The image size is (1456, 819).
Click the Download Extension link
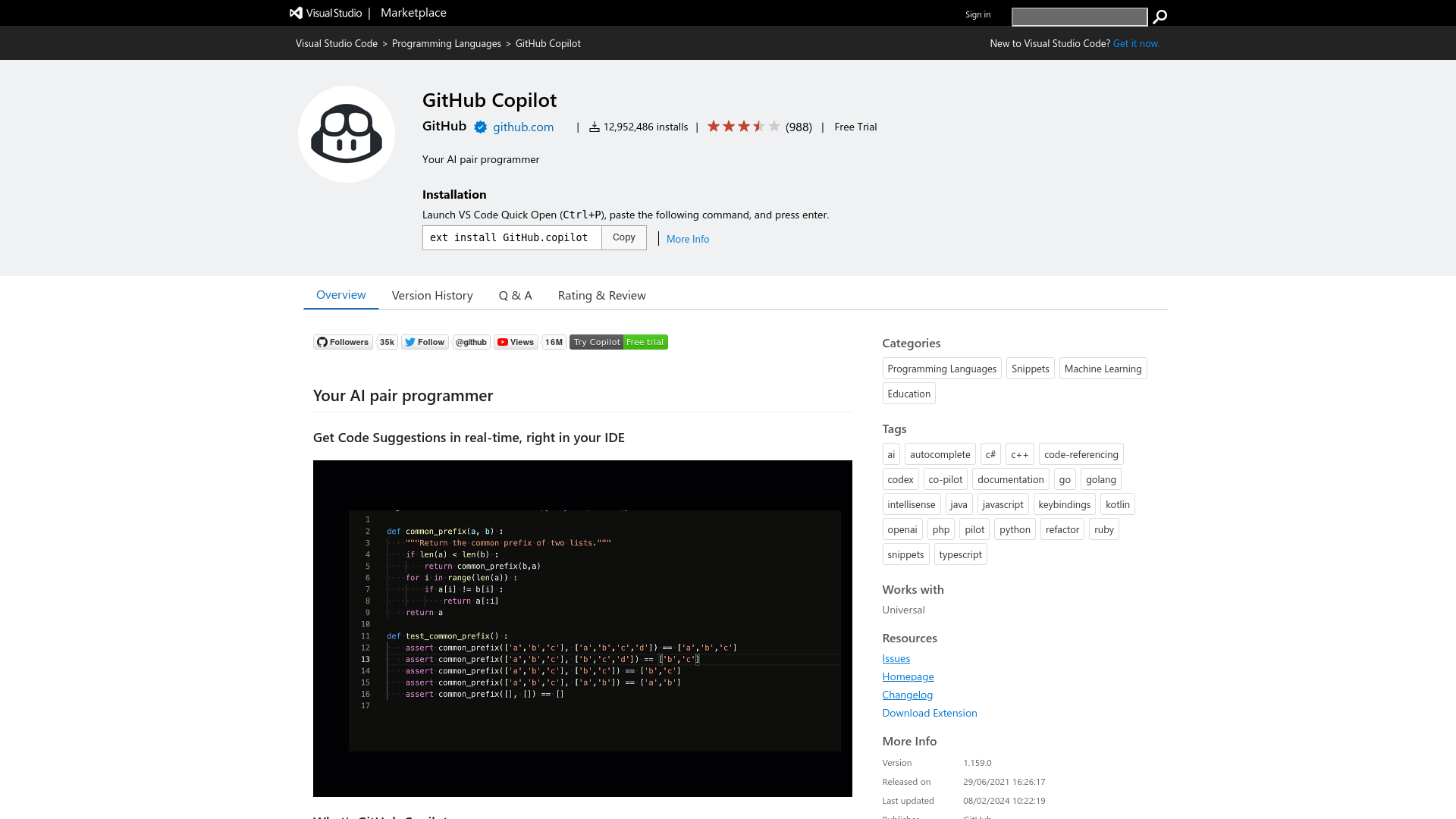coord(929,713)
